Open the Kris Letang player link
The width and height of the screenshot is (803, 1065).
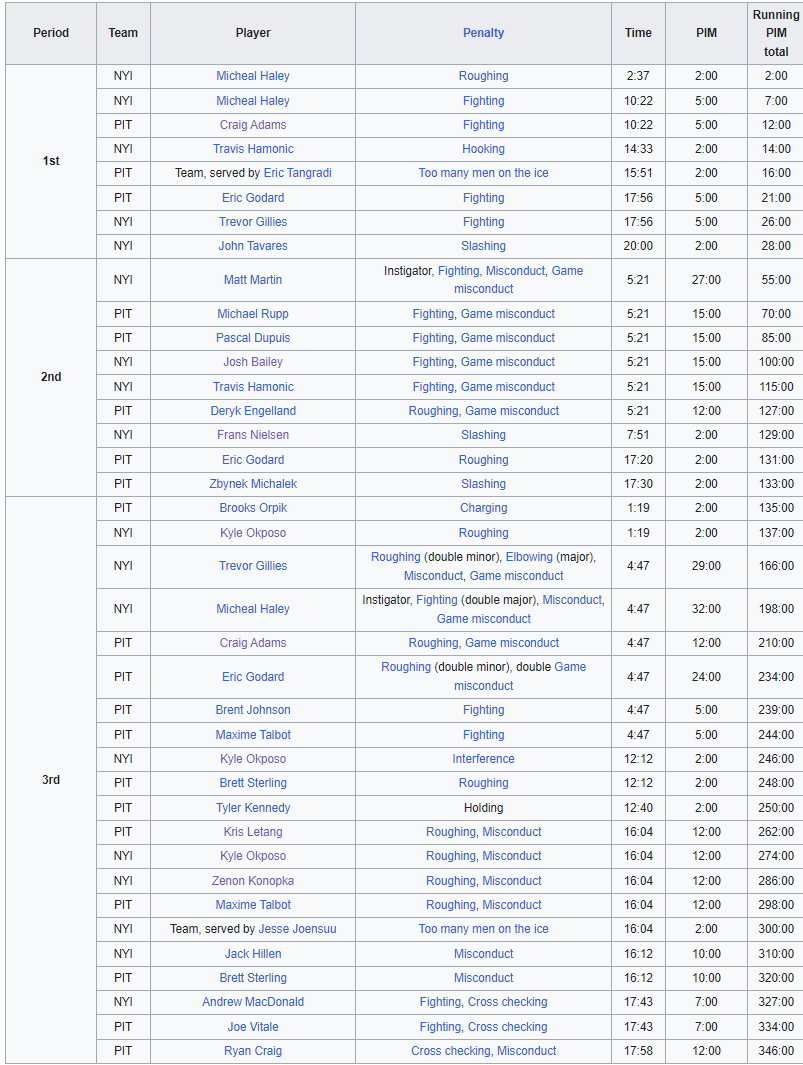253,832
